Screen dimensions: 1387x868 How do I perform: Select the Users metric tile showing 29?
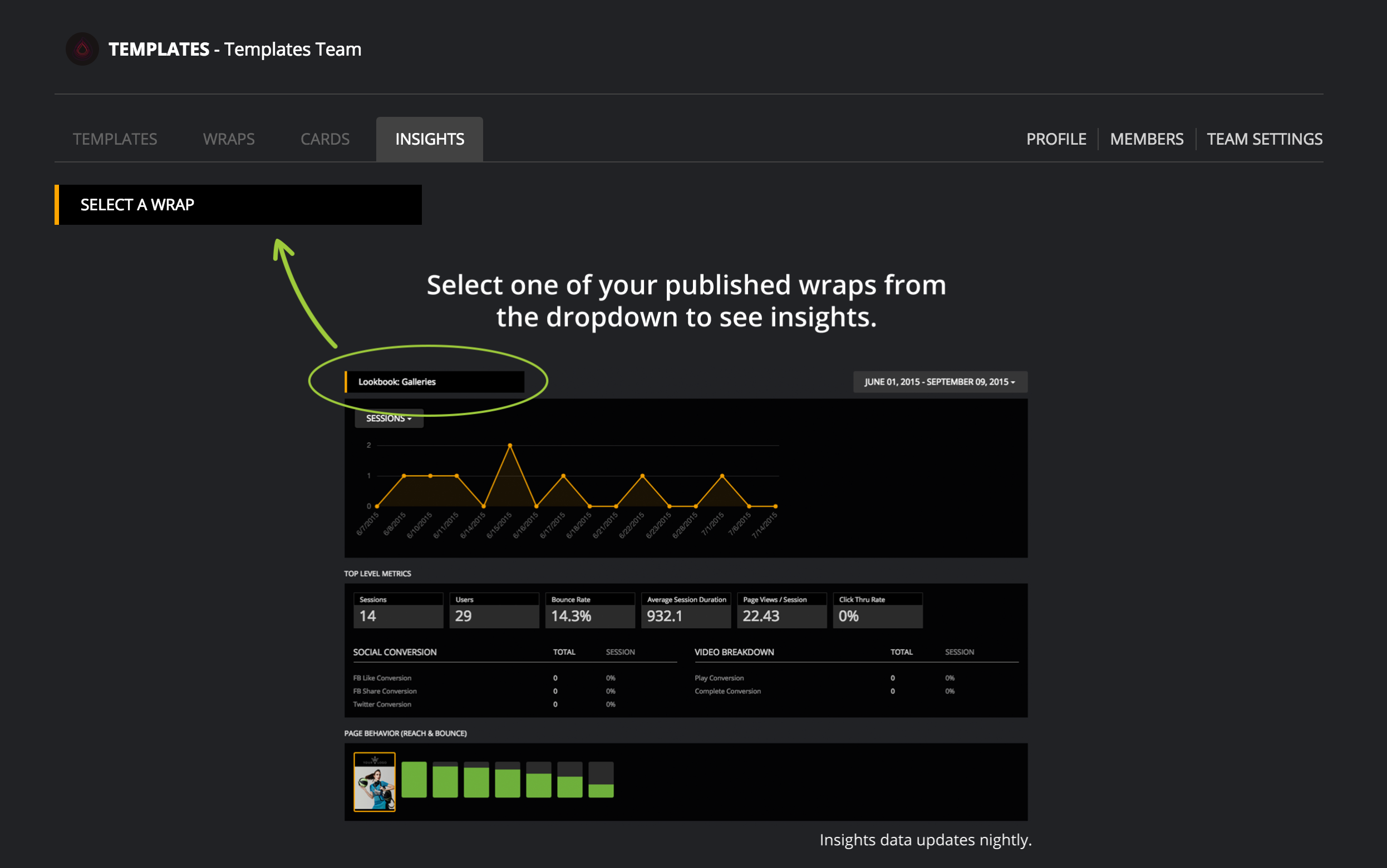pos(494,610)
